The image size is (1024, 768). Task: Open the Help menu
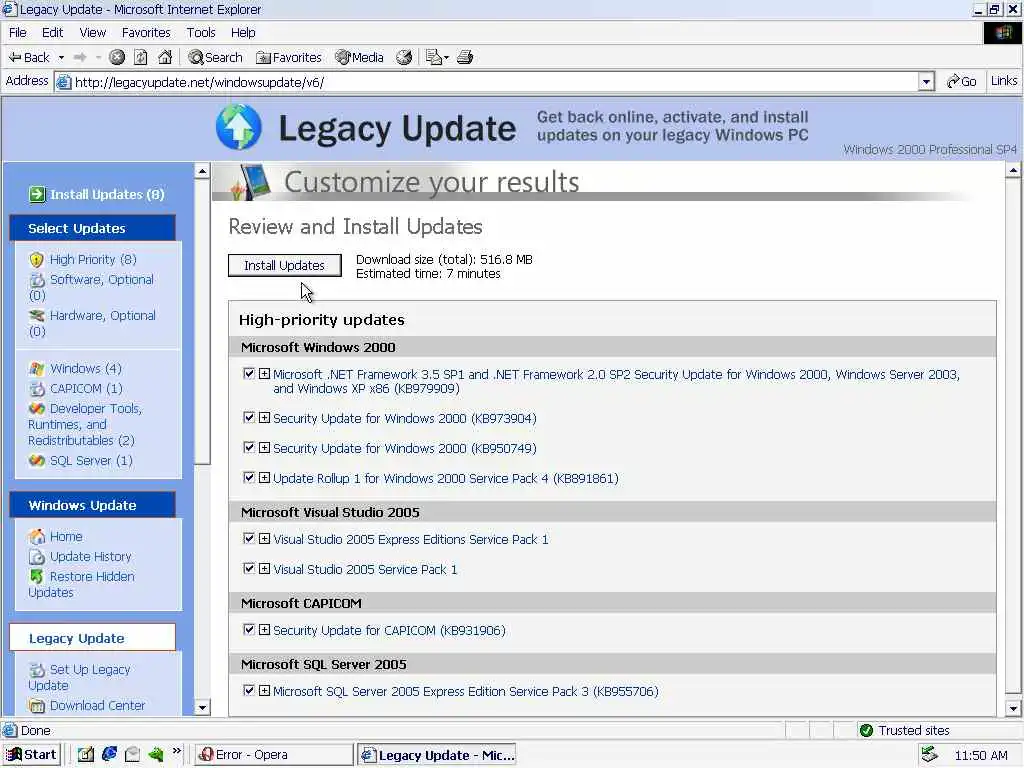pos(243,33)
